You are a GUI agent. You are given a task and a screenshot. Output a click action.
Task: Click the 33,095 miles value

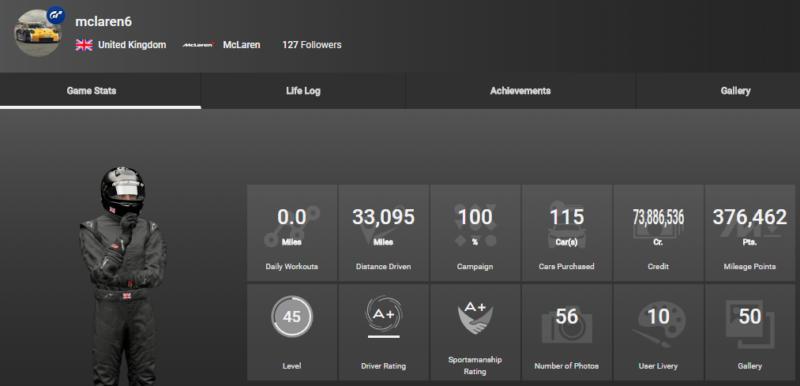point(384,217)
